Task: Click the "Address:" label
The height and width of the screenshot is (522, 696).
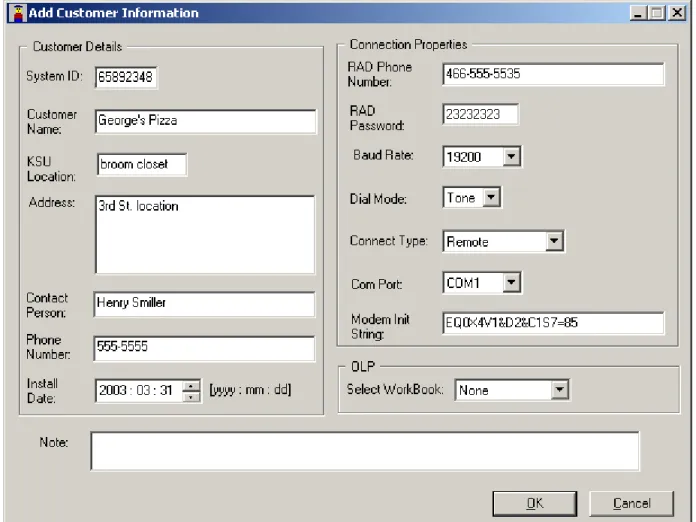Action: click(51, 203)
